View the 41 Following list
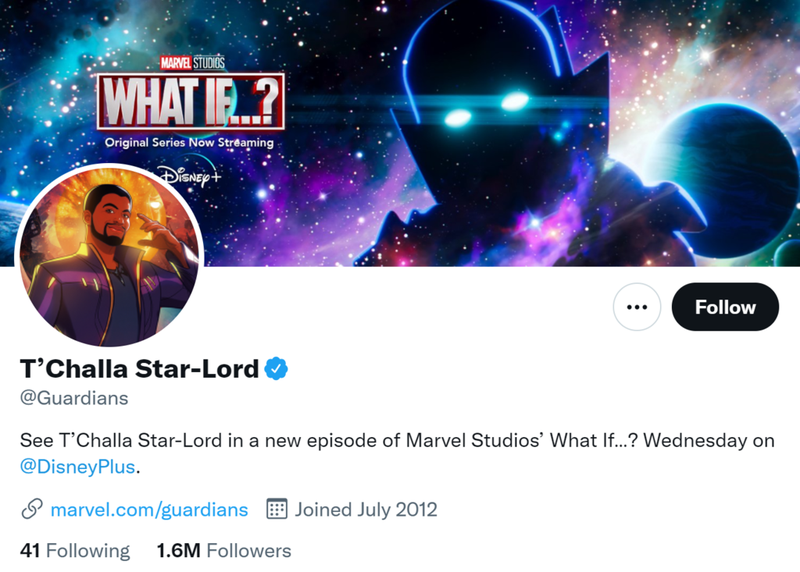Screen dimensions: 800x572 [x=75, y=551]
